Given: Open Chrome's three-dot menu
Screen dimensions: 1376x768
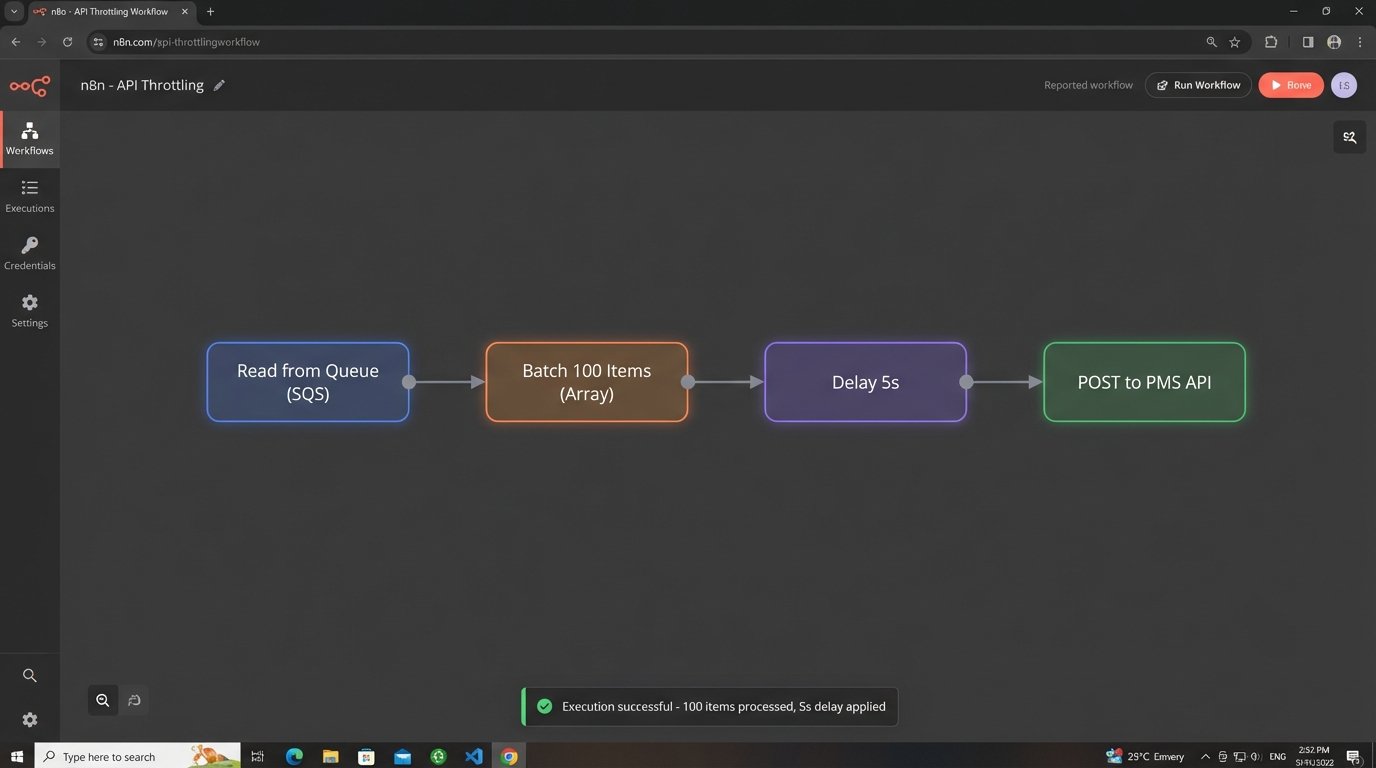Looking at the screenshot, I should click(1360, 42).
